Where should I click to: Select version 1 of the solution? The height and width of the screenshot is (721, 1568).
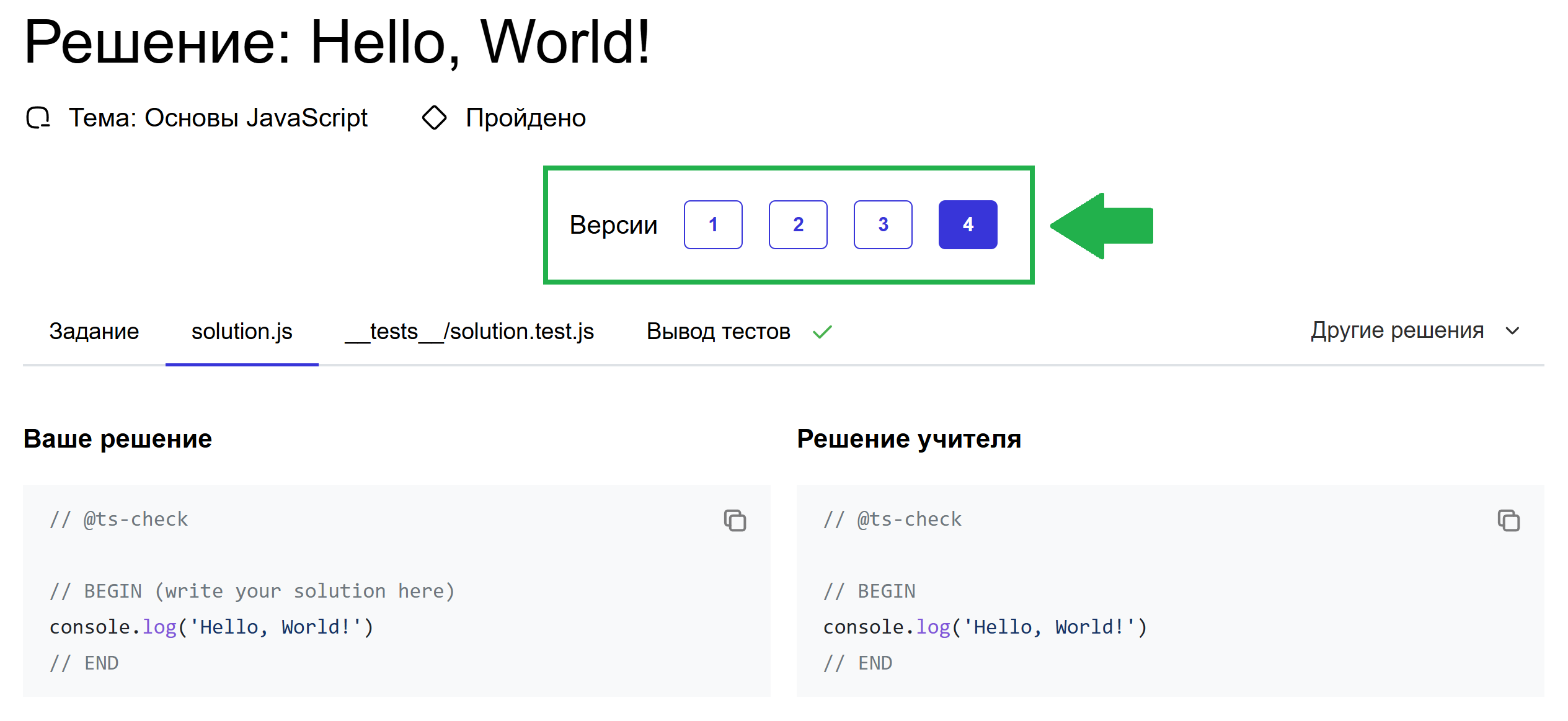click(x=712, y=224)
